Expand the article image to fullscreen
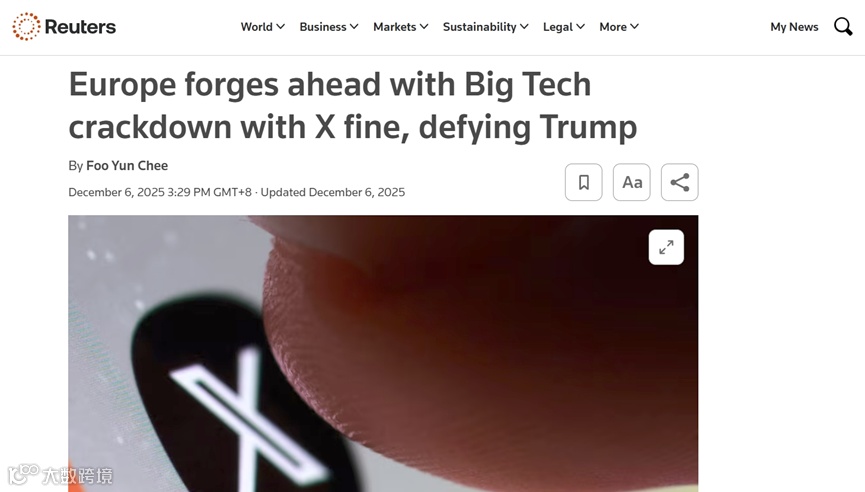This screenshot has height=492, width=865. 666,247
